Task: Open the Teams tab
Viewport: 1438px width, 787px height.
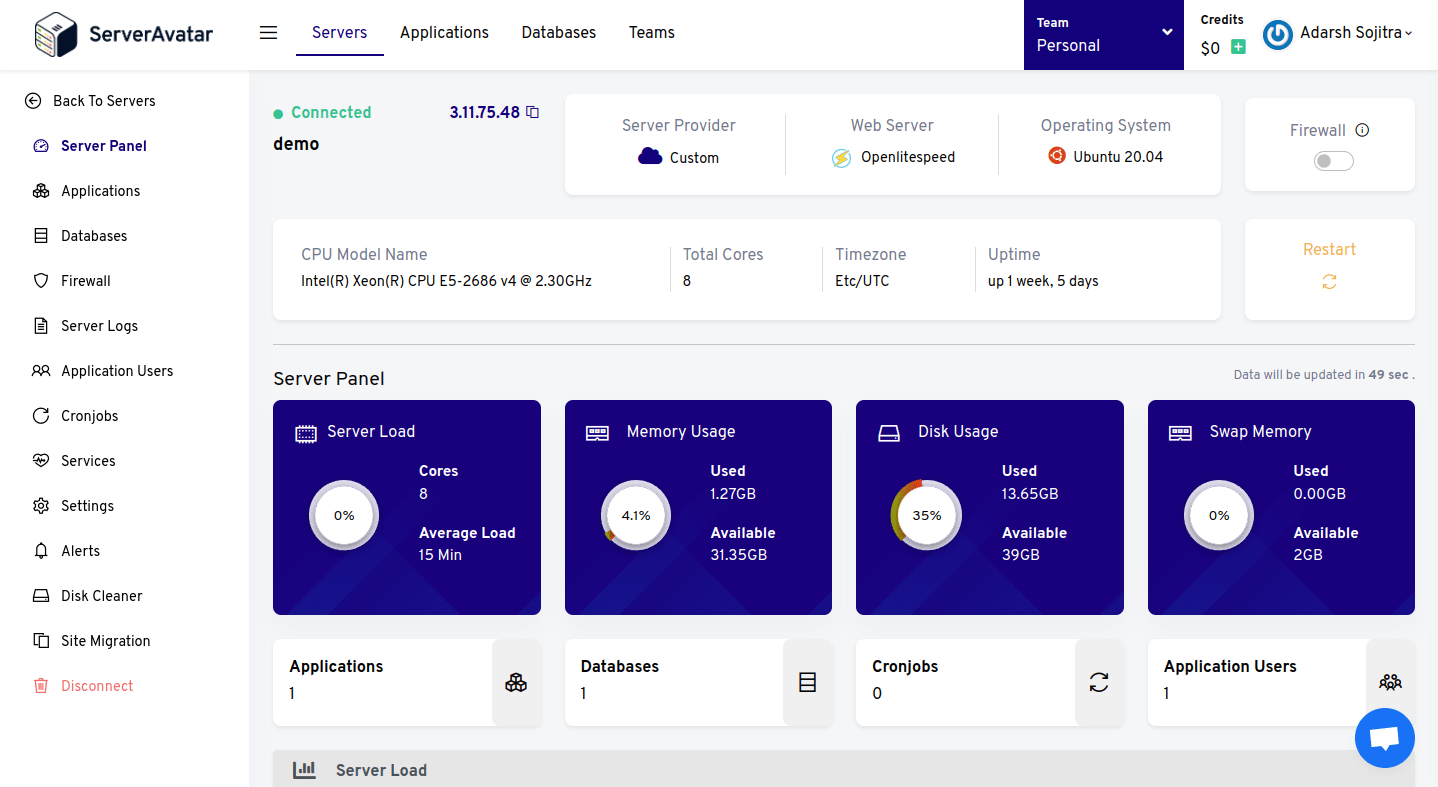Action: point(651,32)
